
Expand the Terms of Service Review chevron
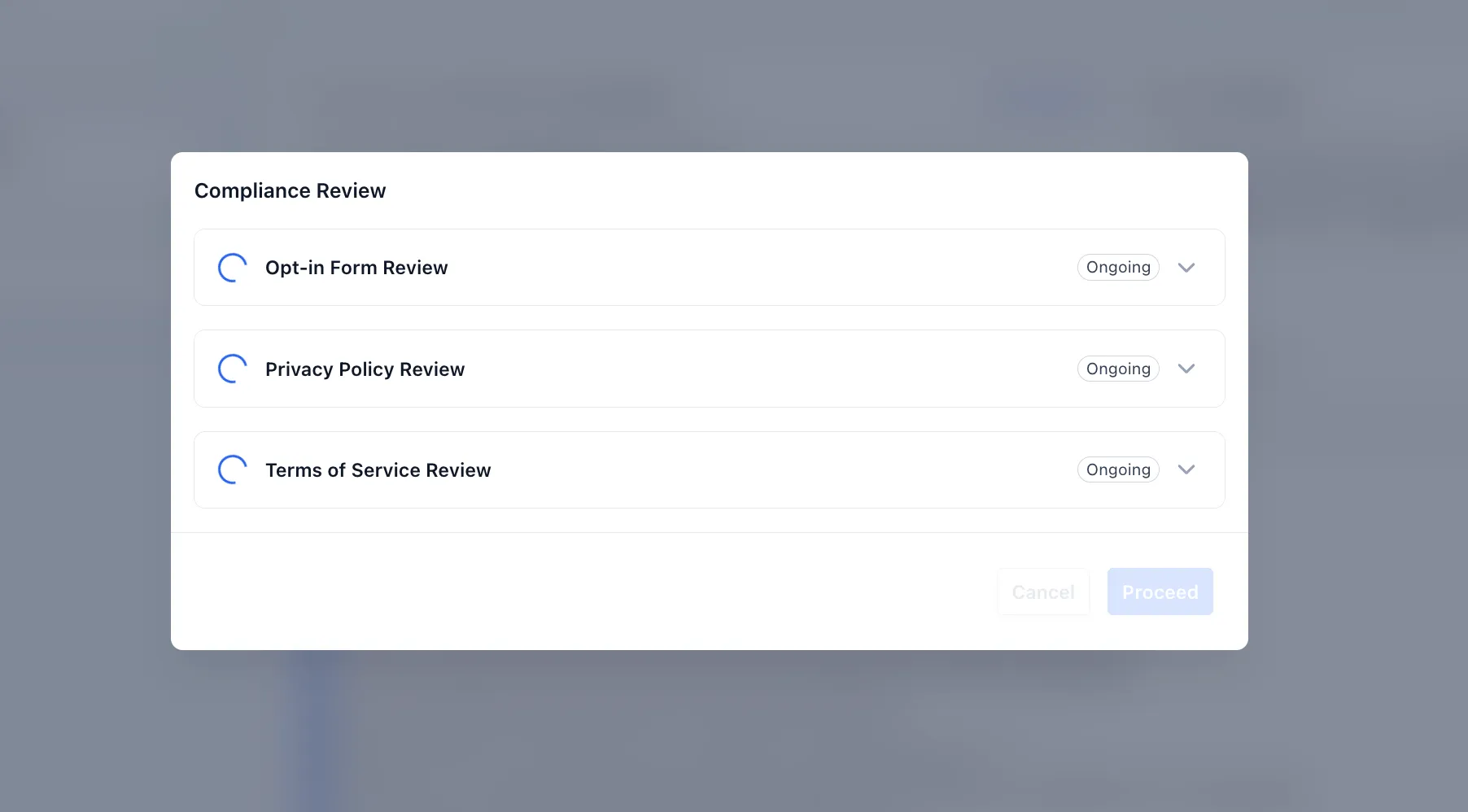1186,469
